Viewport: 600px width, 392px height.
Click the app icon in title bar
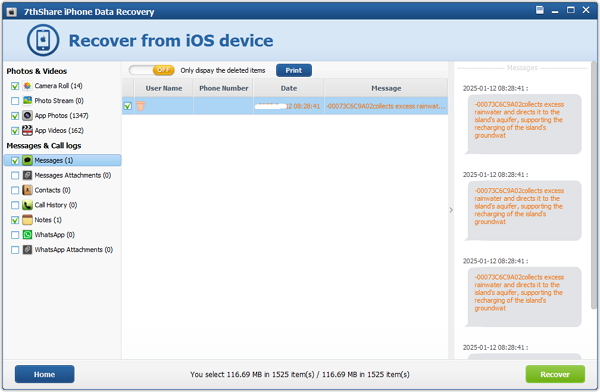tap(11, 12)
